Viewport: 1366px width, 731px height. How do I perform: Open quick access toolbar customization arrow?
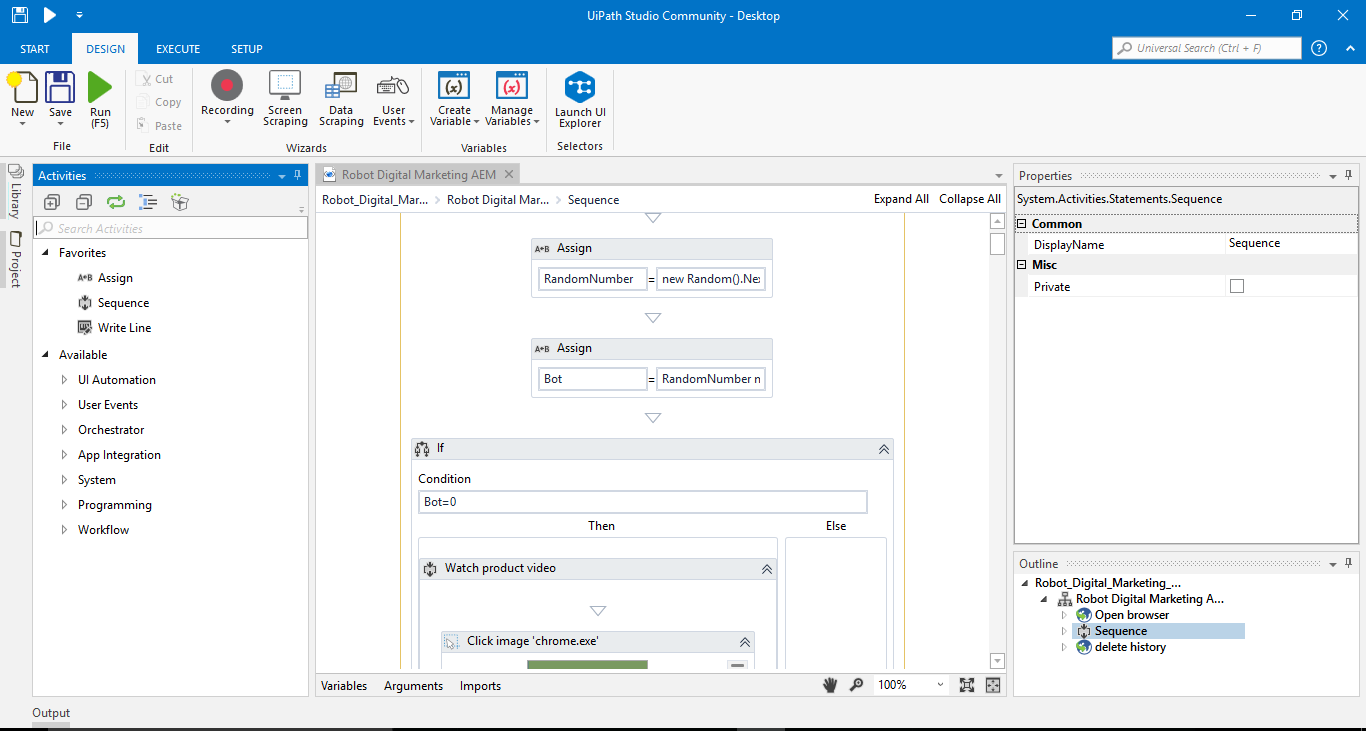pyautogui.click(x=79, y=15)
